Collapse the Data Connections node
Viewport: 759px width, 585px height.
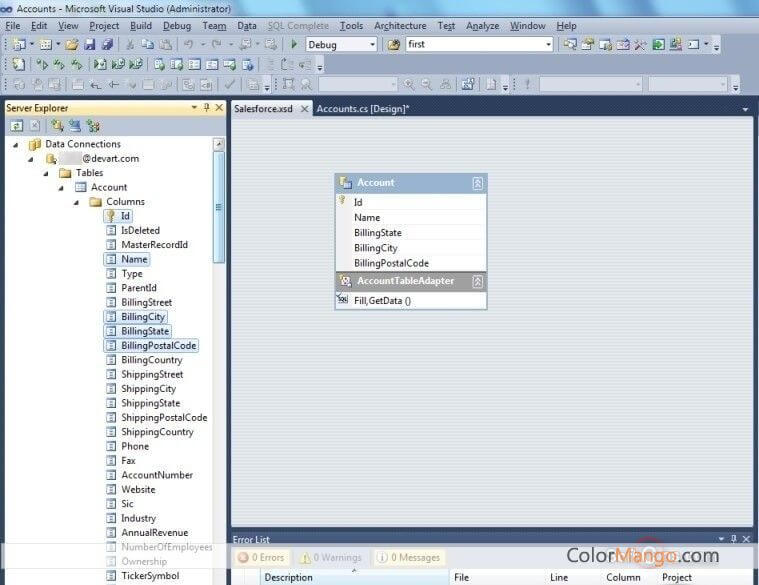[x=15, y=145]
